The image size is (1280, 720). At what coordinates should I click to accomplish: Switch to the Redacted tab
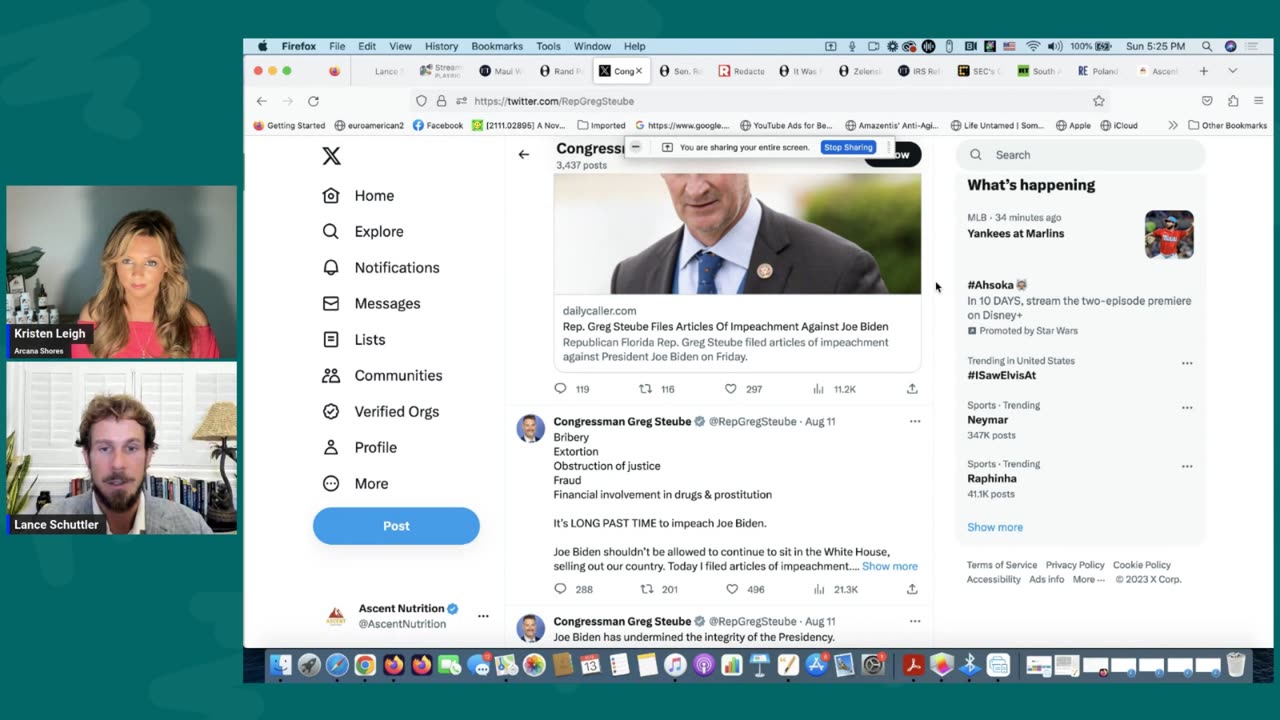tap(741, 71)
